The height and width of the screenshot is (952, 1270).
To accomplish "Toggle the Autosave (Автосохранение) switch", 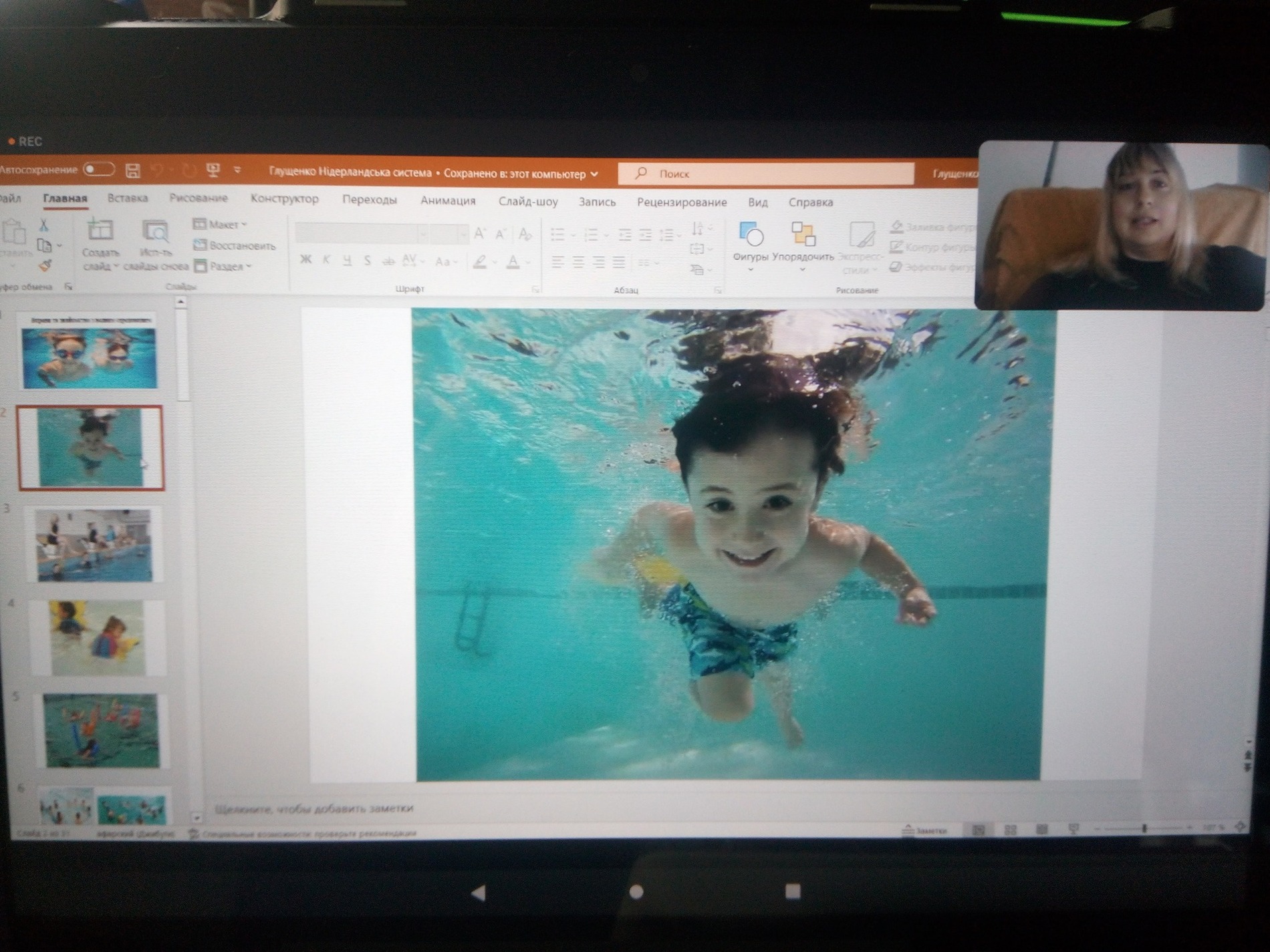I will tap(99, 170).
